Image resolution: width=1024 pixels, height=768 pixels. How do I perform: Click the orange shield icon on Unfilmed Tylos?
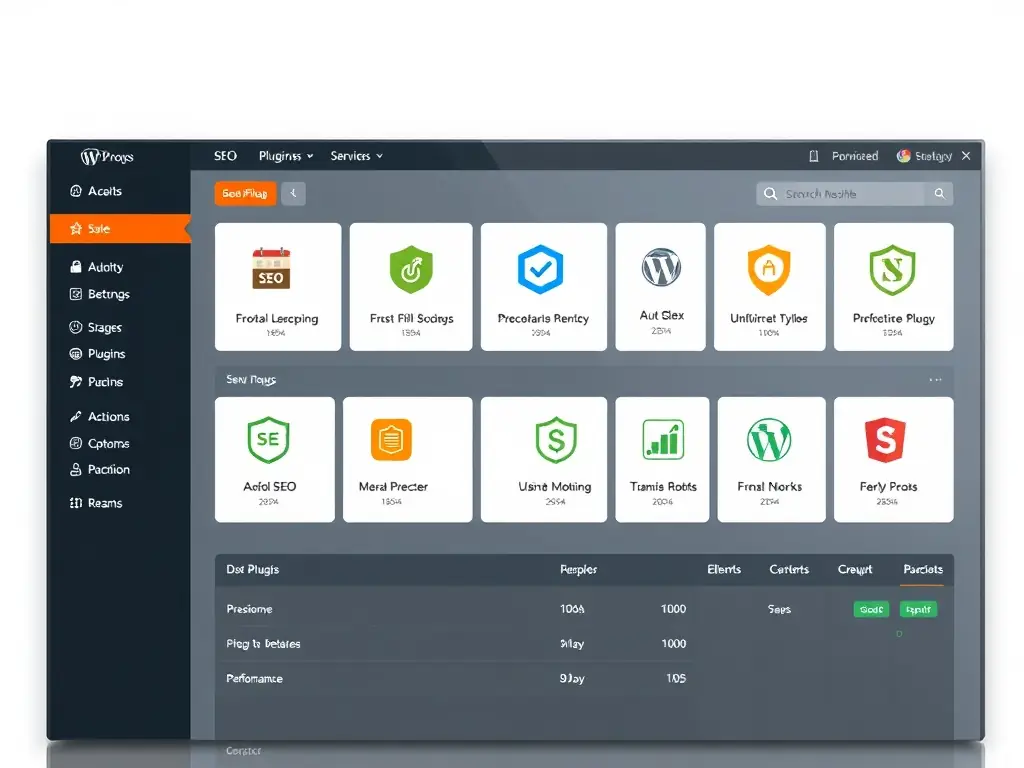pyautogui.click(x=769, y=268)
